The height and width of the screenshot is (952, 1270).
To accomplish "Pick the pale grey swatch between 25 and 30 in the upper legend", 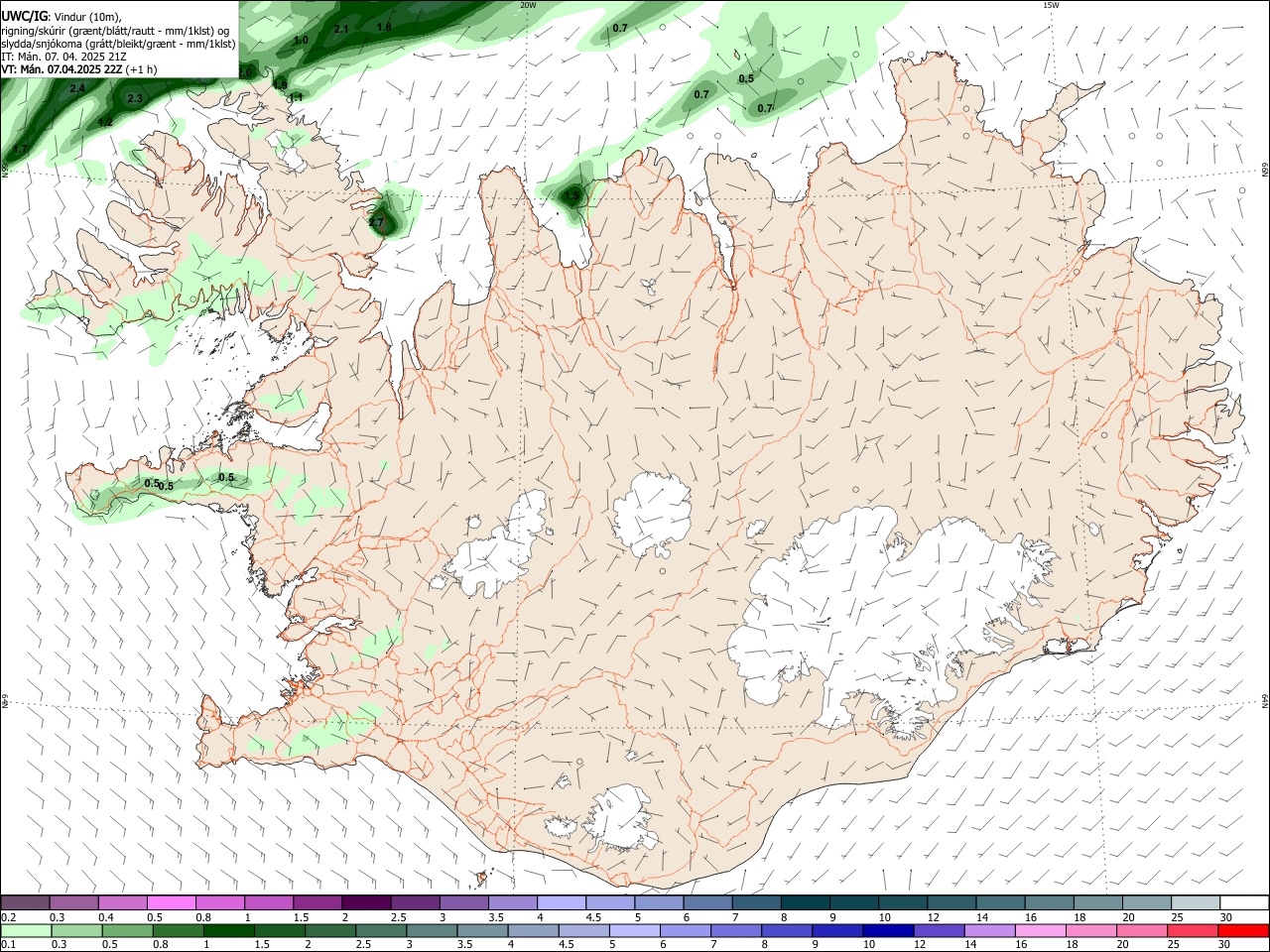I will point(1195,902).
